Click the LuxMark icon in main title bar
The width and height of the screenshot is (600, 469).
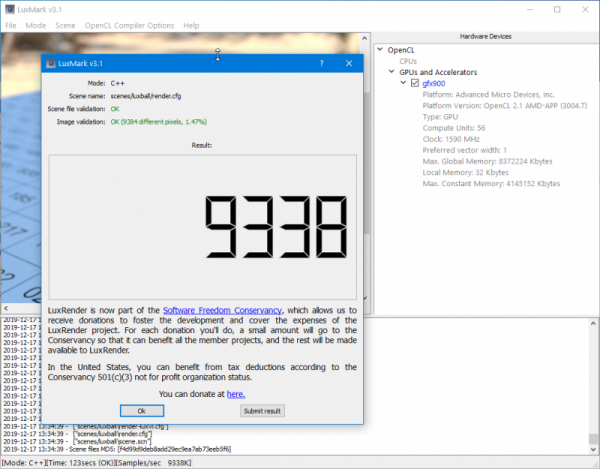pos(8,8)
